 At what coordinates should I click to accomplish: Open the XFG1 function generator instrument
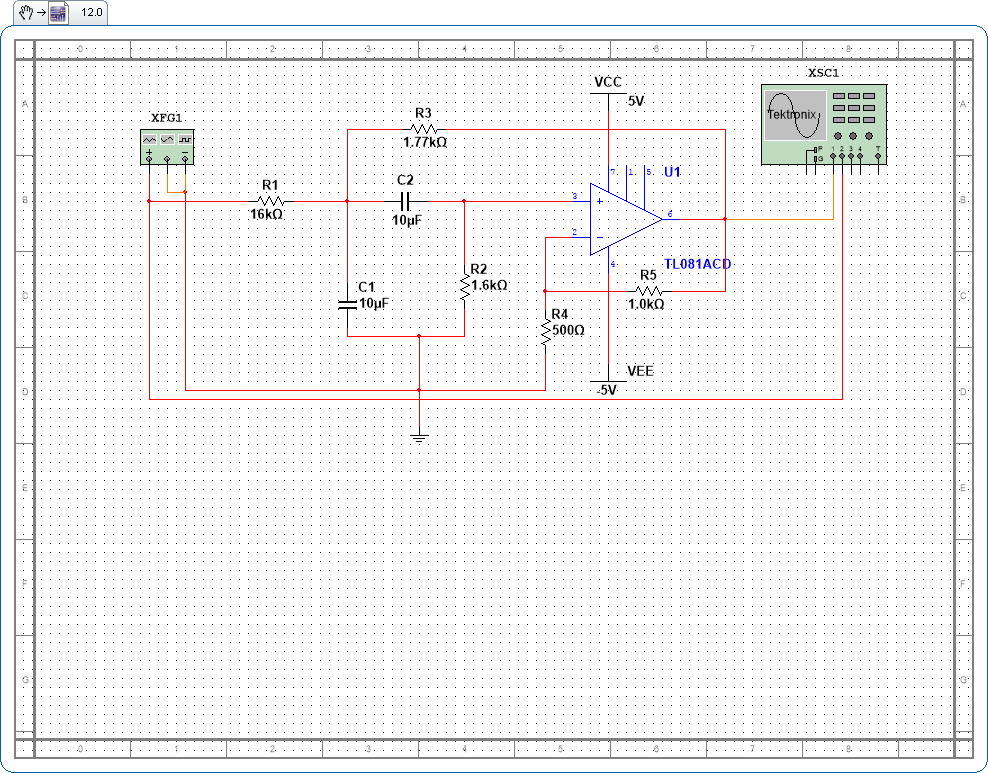pyautogui.click(x=167, y=145)
